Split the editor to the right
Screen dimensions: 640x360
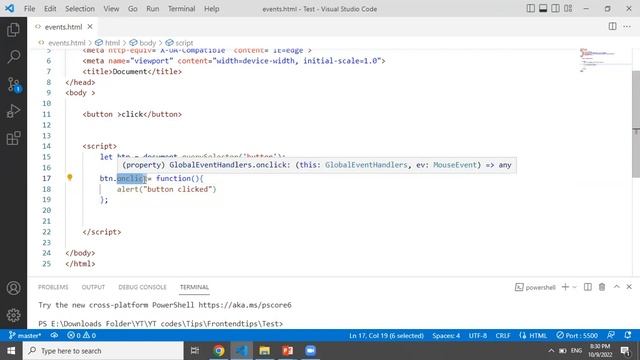point(612,27)
